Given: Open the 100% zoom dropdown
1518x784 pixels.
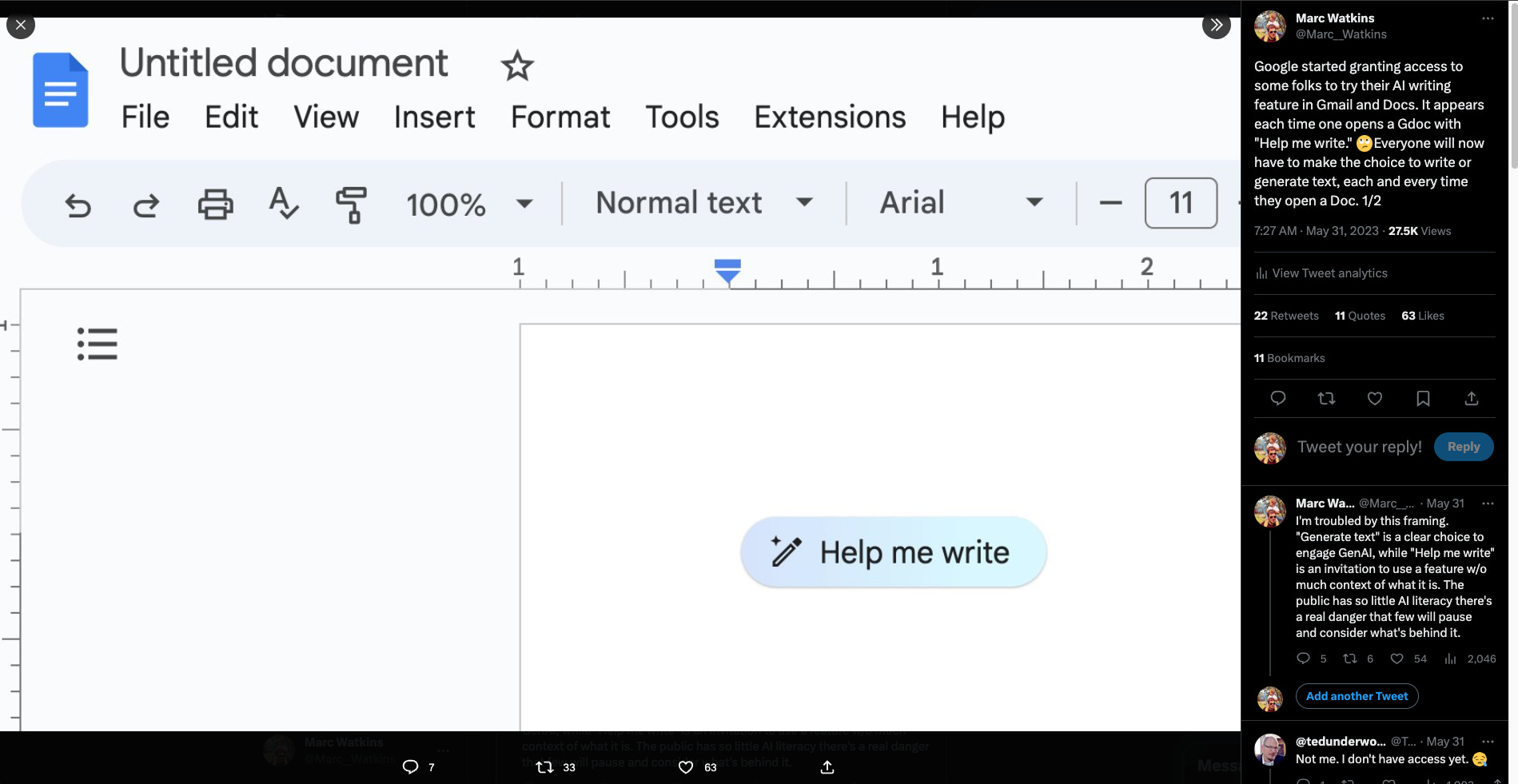Looking at the screenshot, I should point(469,204).
